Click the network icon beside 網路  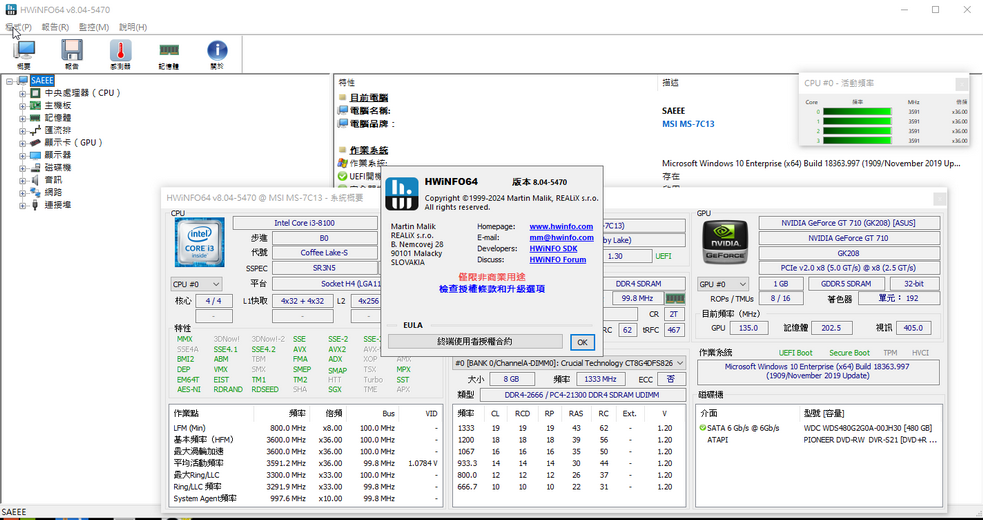35,192
